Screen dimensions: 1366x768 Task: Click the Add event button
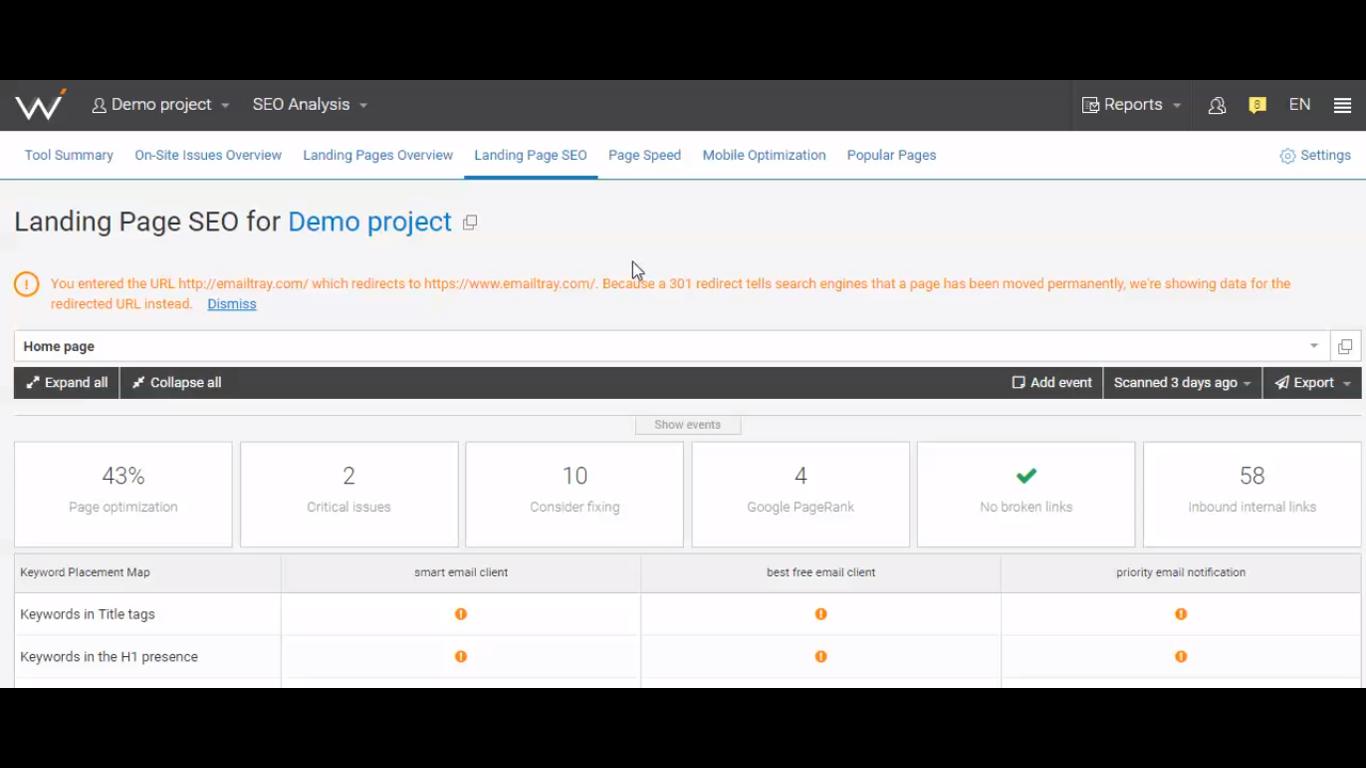1052,383
